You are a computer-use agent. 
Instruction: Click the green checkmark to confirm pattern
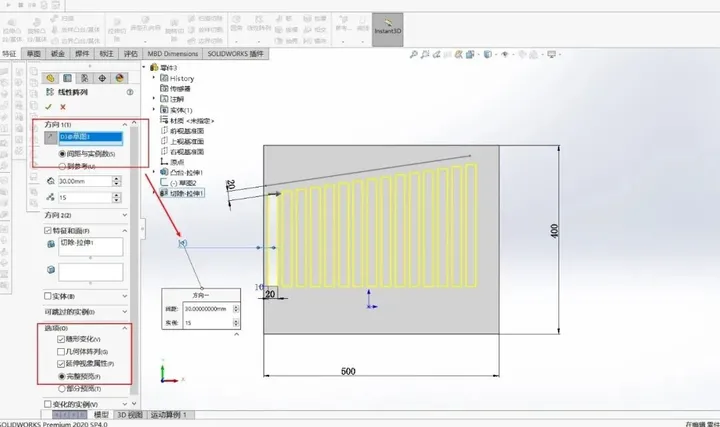(x=48, y=106)
